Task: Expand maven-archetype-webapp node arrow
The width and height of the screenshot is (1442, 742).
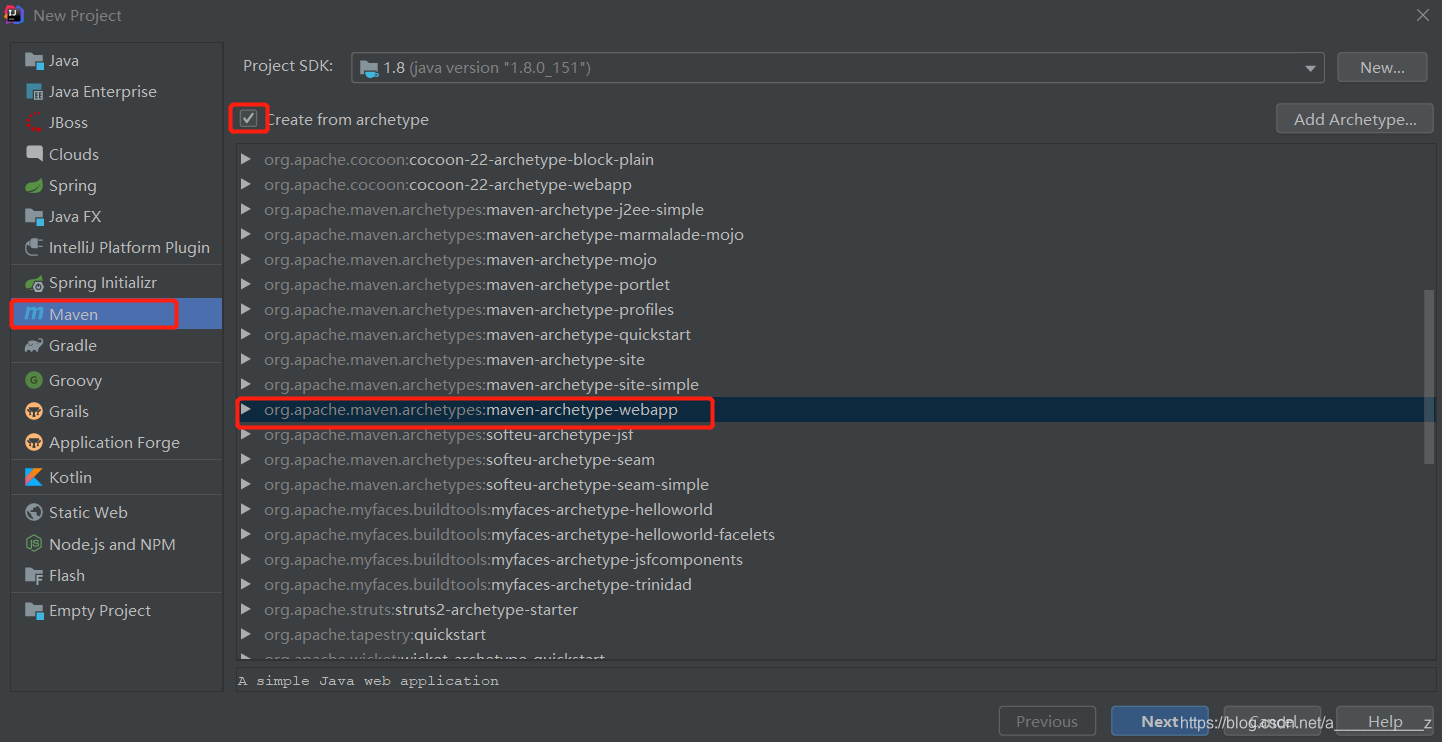Action: [x=246, y=409]
